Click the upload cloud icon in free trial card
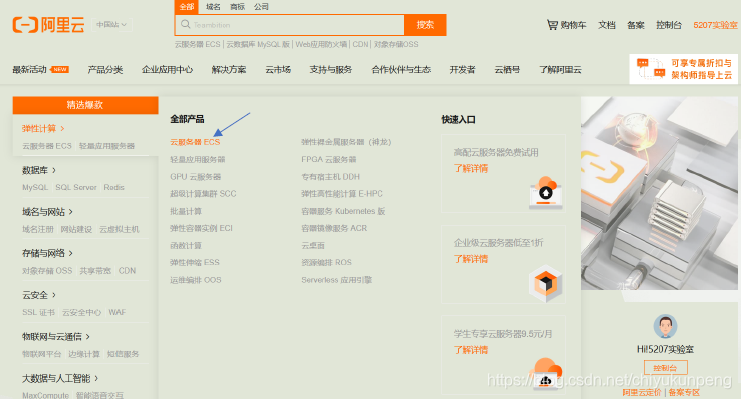The image size is (741, 399). tap(546, 192)
